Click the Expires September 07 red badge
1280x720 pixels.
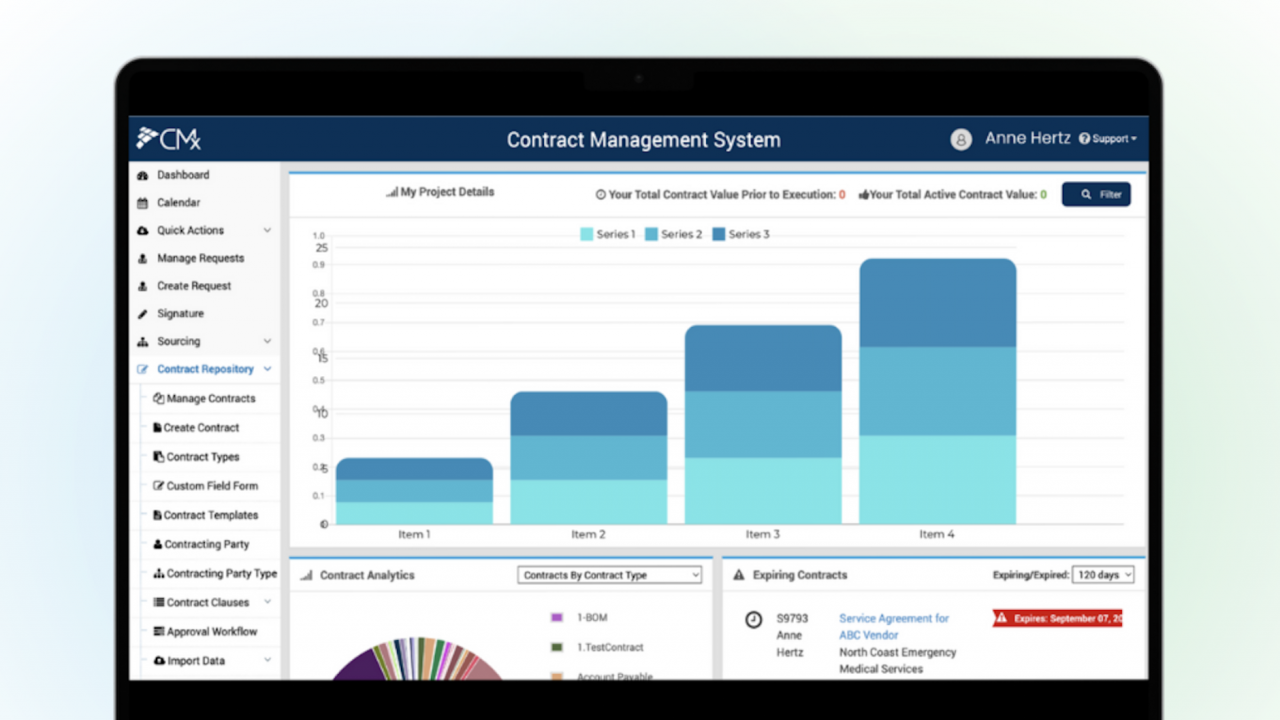pyautogui.click(x=1058, y=619)
